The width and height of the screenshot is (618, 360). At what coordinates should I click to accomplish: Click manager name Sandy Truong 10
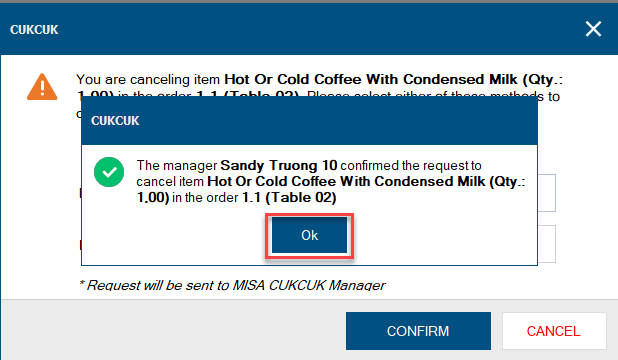pyautogui.click(x=279, y=165)
